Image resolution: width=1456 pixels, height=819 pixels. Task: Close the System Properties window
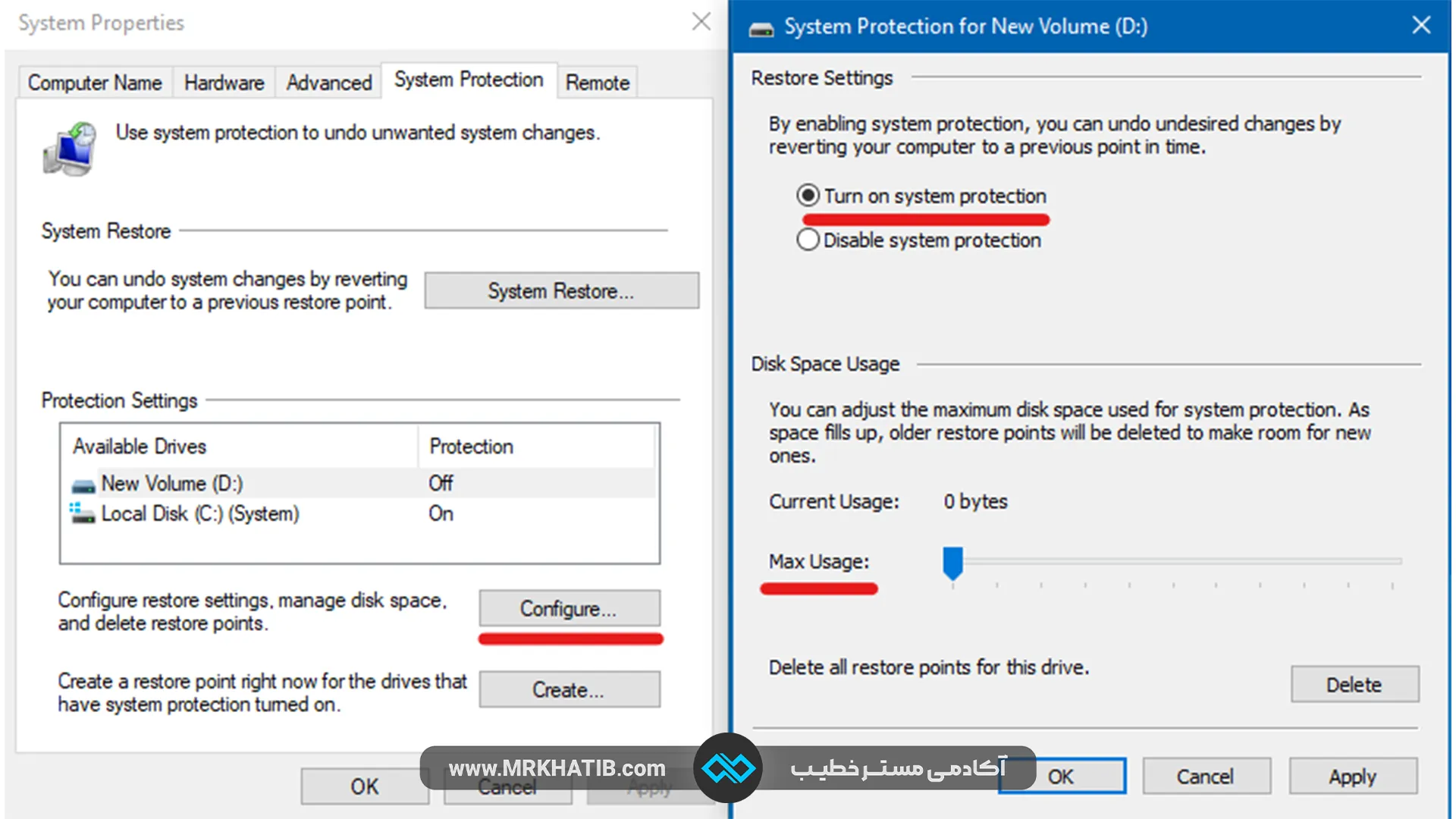coord(701,22)
